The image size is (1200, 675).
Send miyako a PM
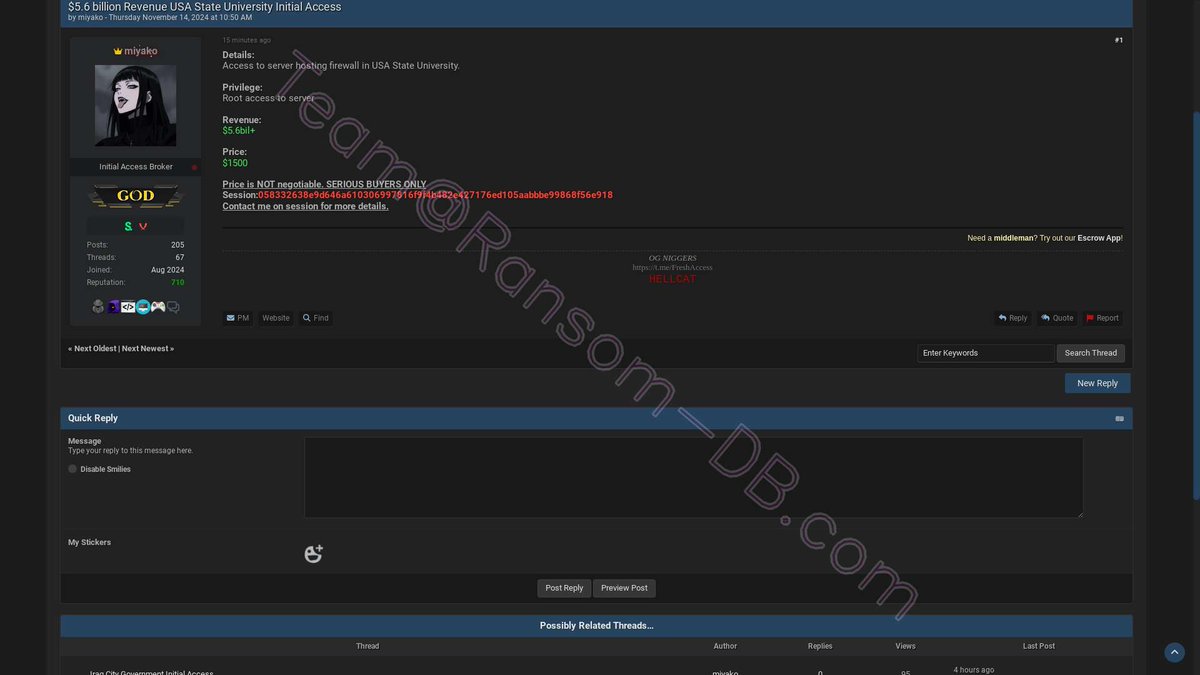tap(237, 318)
